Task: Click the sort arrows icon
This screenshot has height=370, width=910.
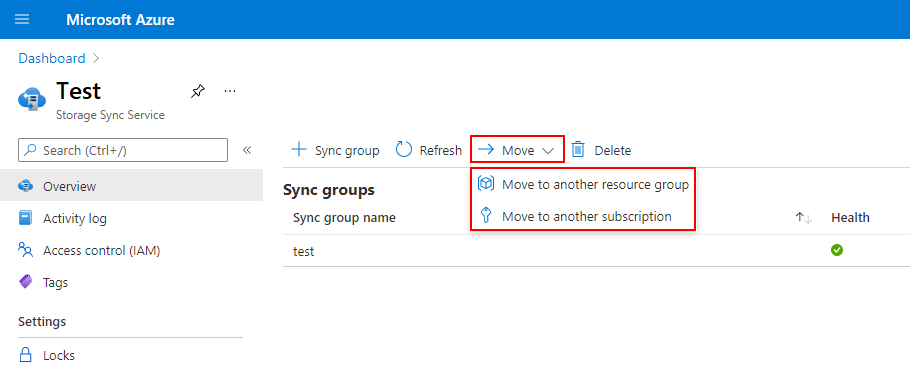Action: click(x=803, y=218)
